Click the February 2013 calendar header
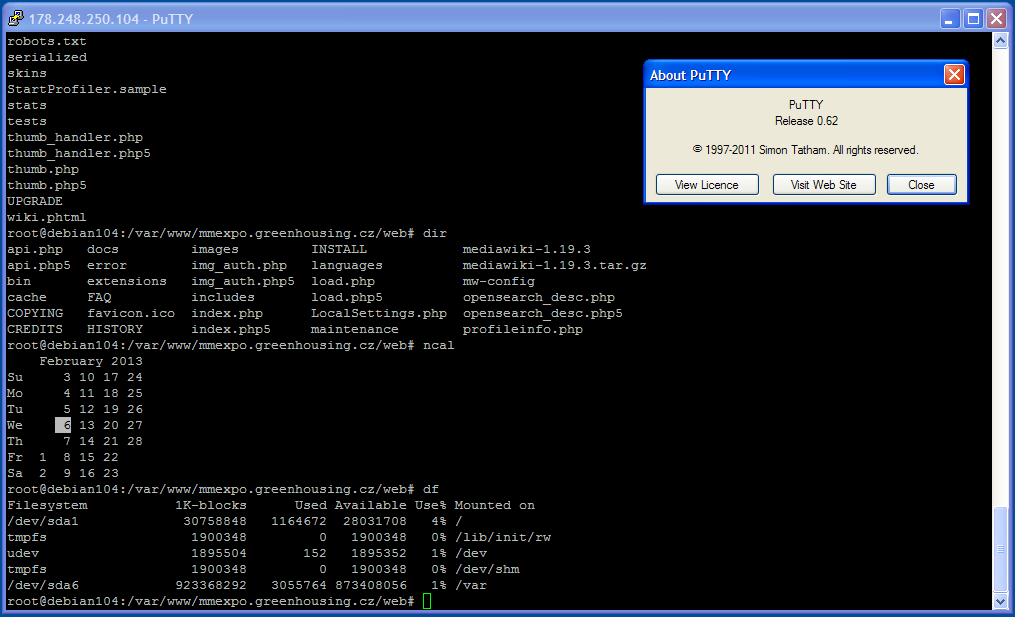Viewport: 1015px width, 617px height. pos(90,361)
